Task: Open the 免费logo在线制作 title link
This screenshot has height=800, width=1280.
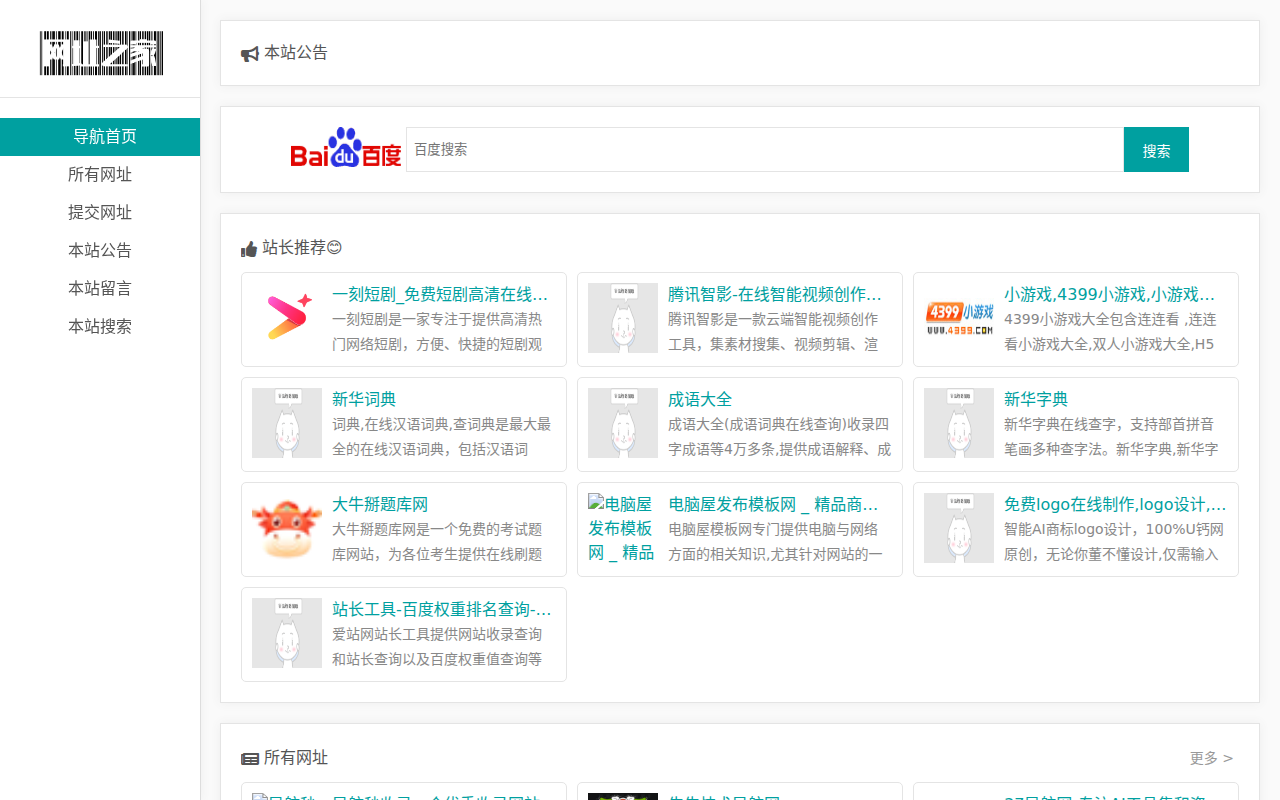Action: pyautogui.click(x=1116, y=505)
